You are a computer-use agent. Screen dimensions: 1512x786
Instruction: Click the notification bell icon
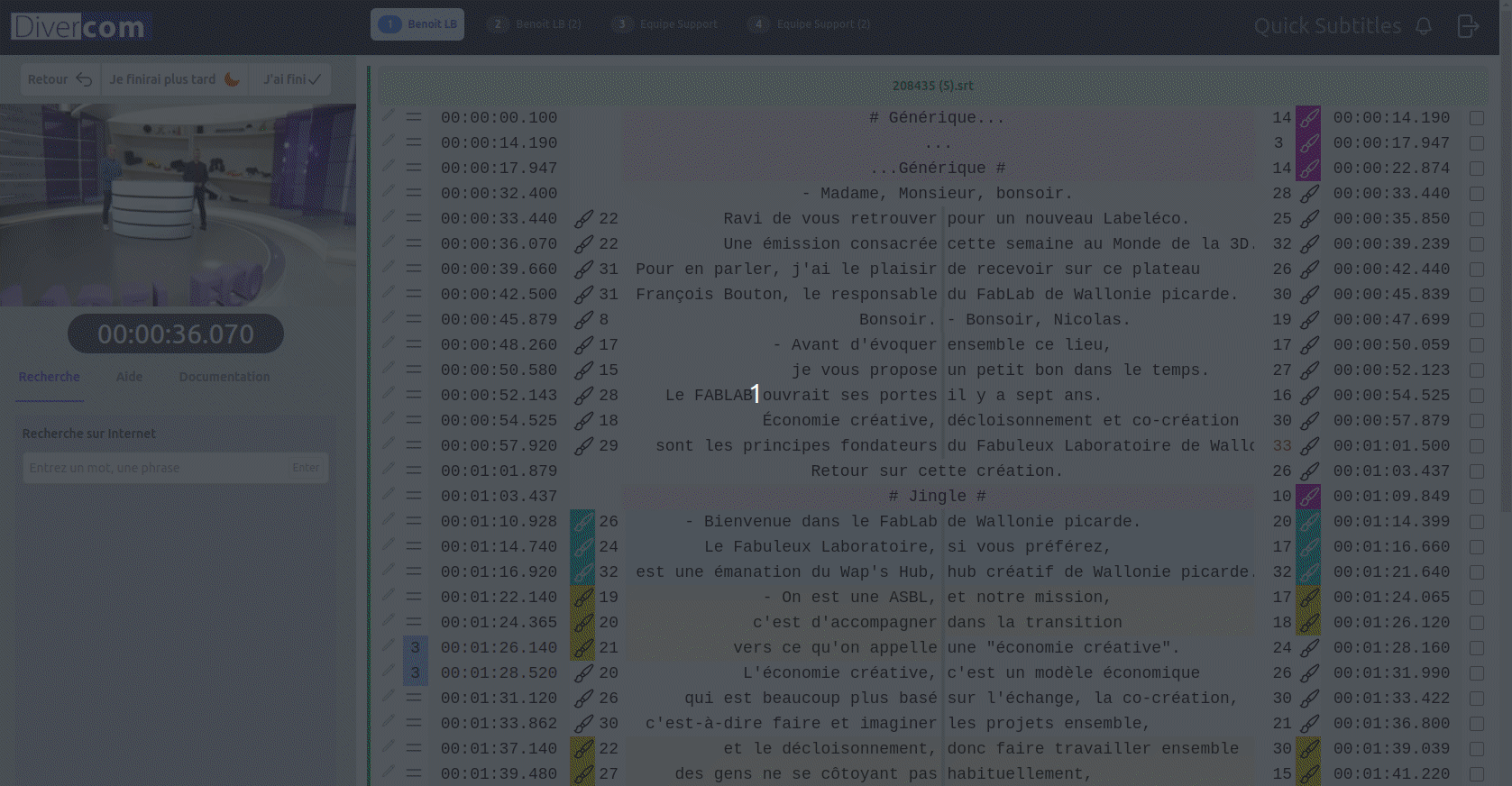pyautogui.click(x=1424, y=26)
